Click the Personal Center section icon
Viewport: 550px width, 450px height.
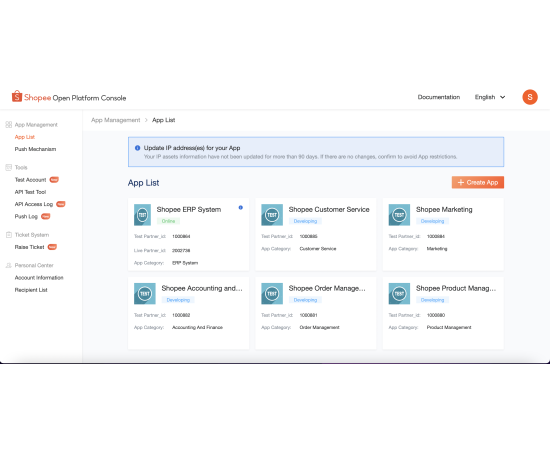pyautogui.click(x=9, y=265)
